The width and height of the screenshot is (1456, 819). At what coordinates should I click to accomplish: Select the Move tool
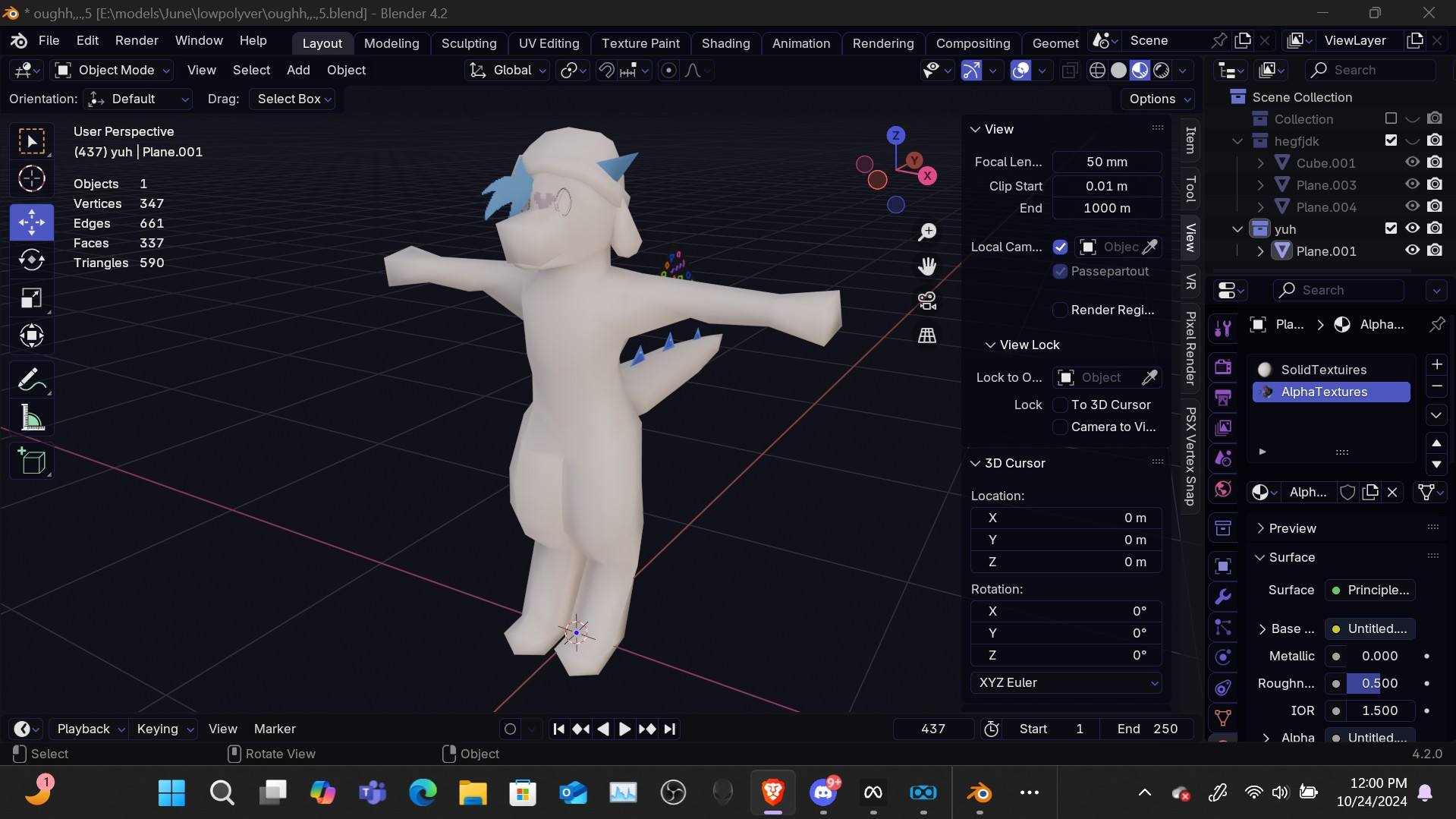[32, 222]
